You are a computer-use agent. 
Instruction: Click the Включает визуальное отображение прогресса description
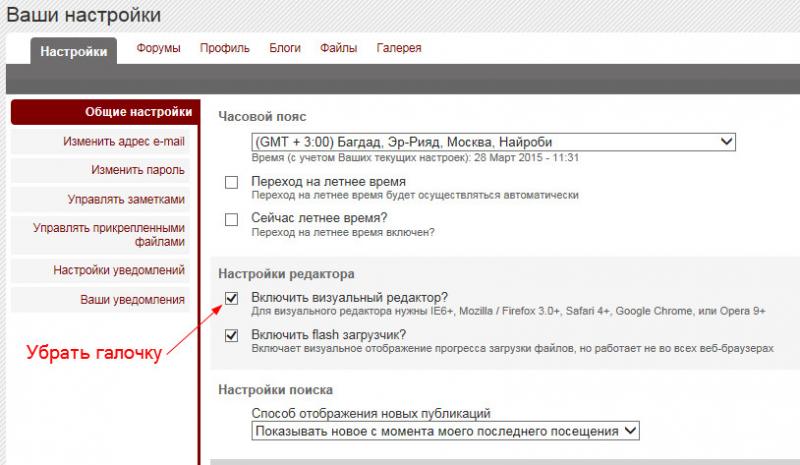[x=512, y=349]
